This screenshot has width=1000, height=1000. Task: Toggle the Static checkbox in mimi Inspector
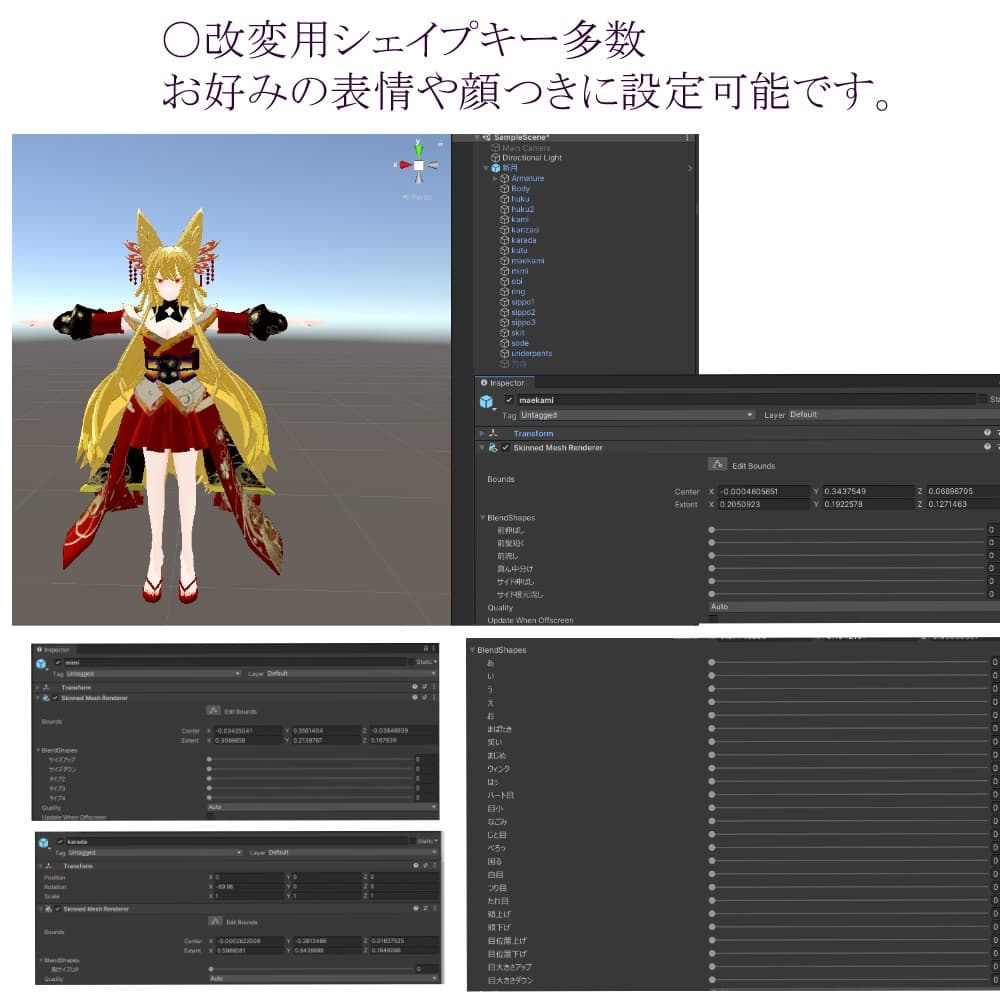[x=411, y=663]
